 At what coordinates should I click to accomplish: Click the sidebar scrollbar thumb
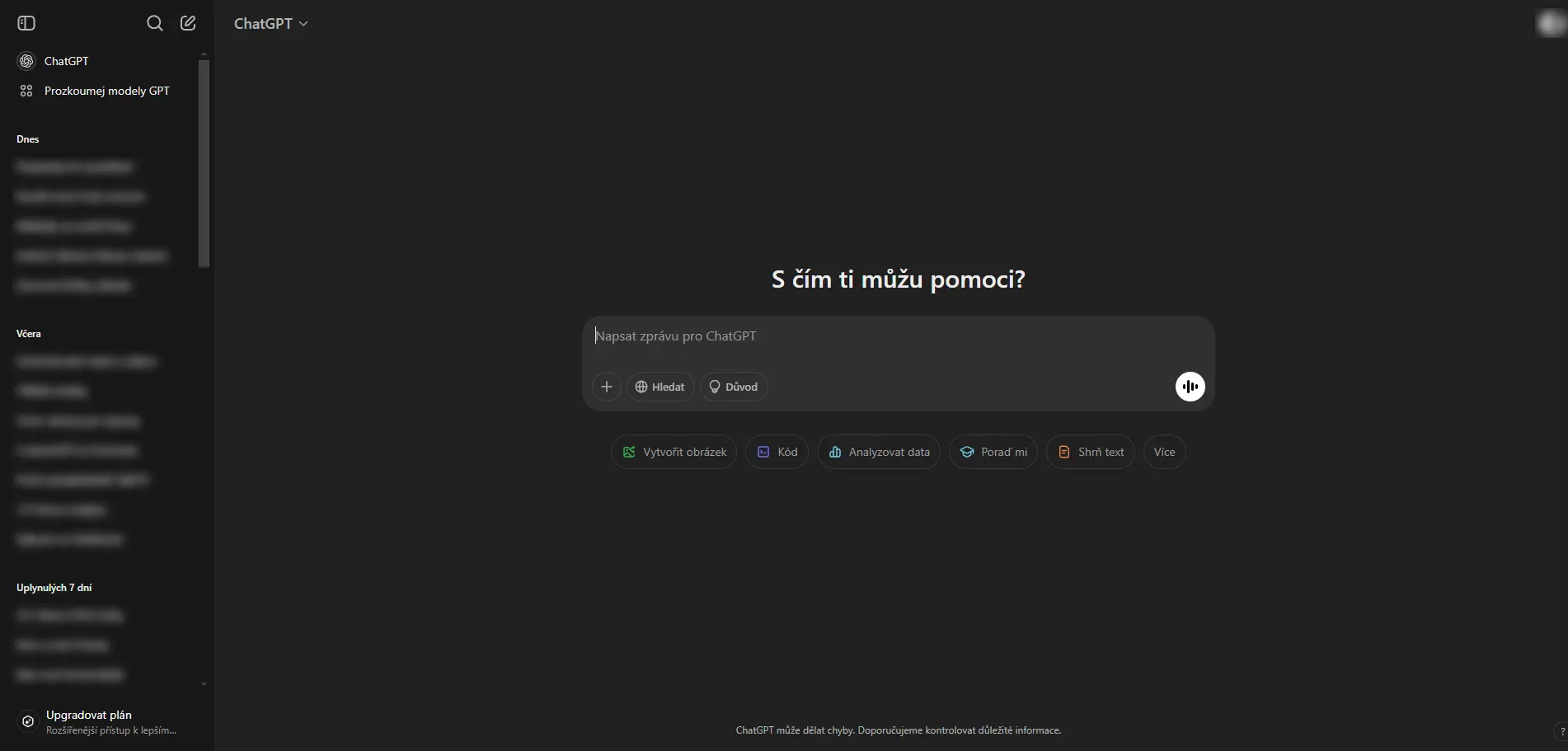[204, 163]
